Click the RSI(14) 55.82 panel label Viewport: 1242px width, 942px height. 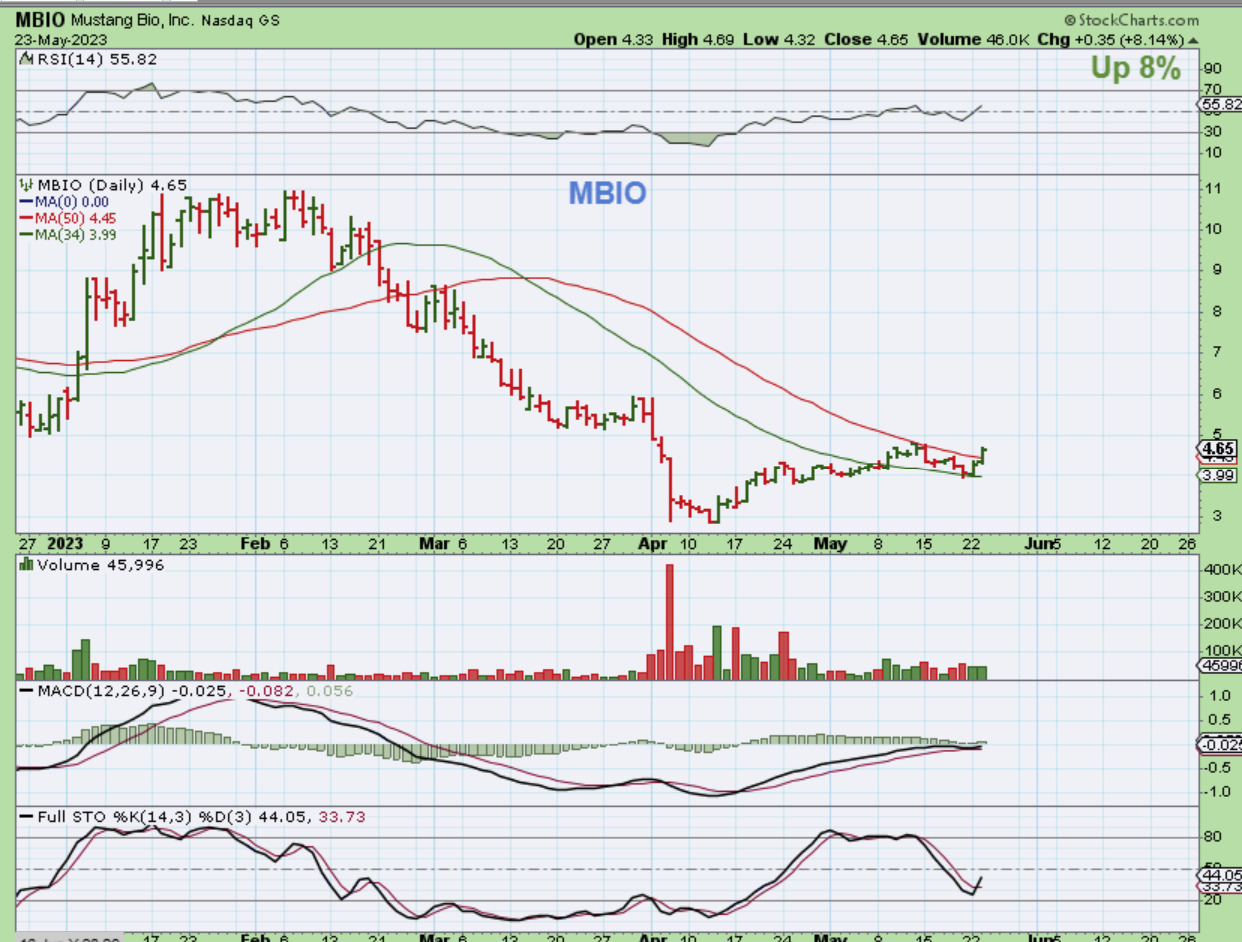[96, 59]
